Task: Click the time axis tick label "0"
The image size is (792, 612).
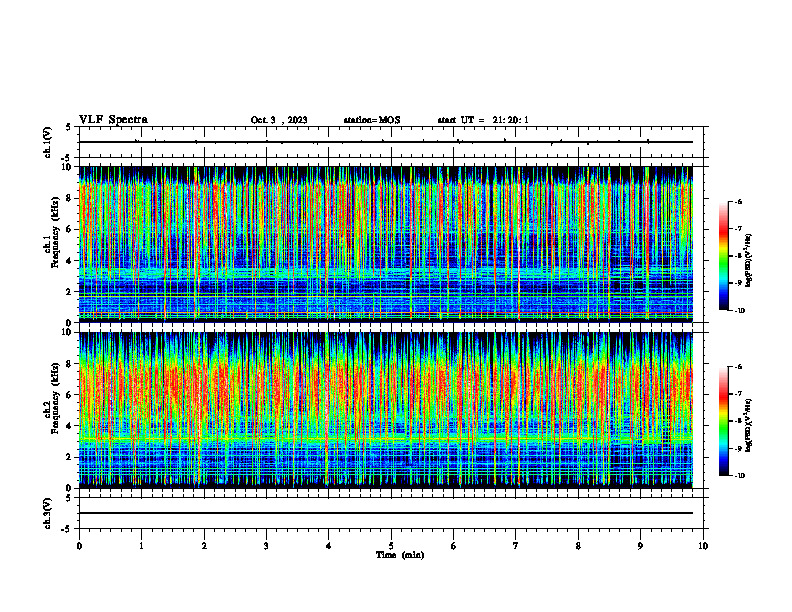Action: click(x=79, y=546)
